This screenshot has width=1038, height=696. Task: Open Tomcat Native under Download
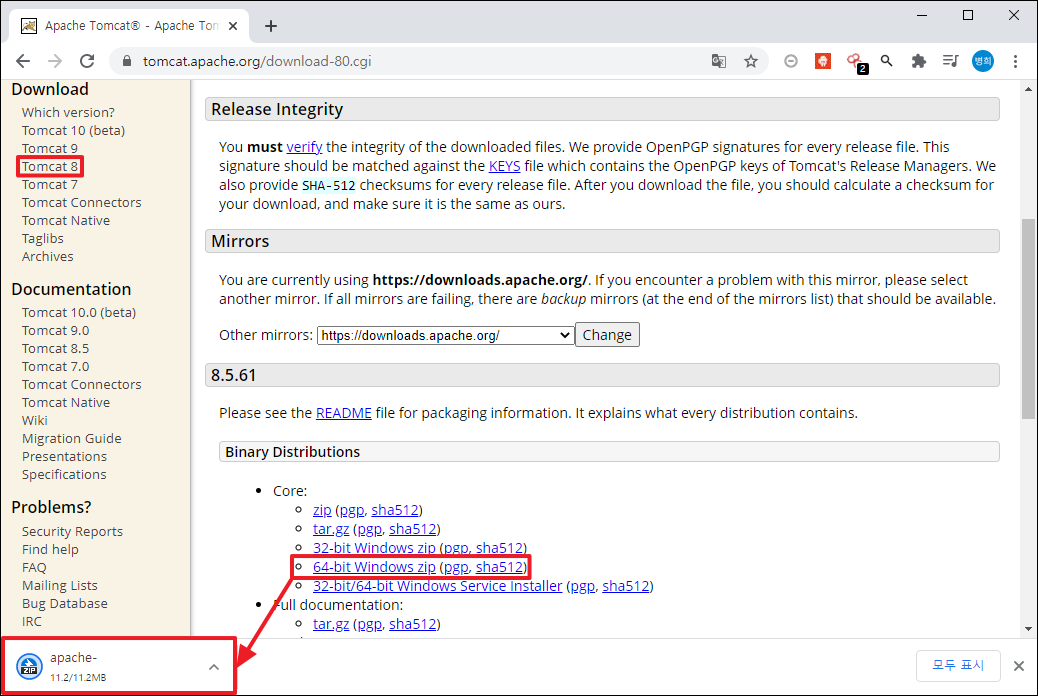[x=66, y=220]
